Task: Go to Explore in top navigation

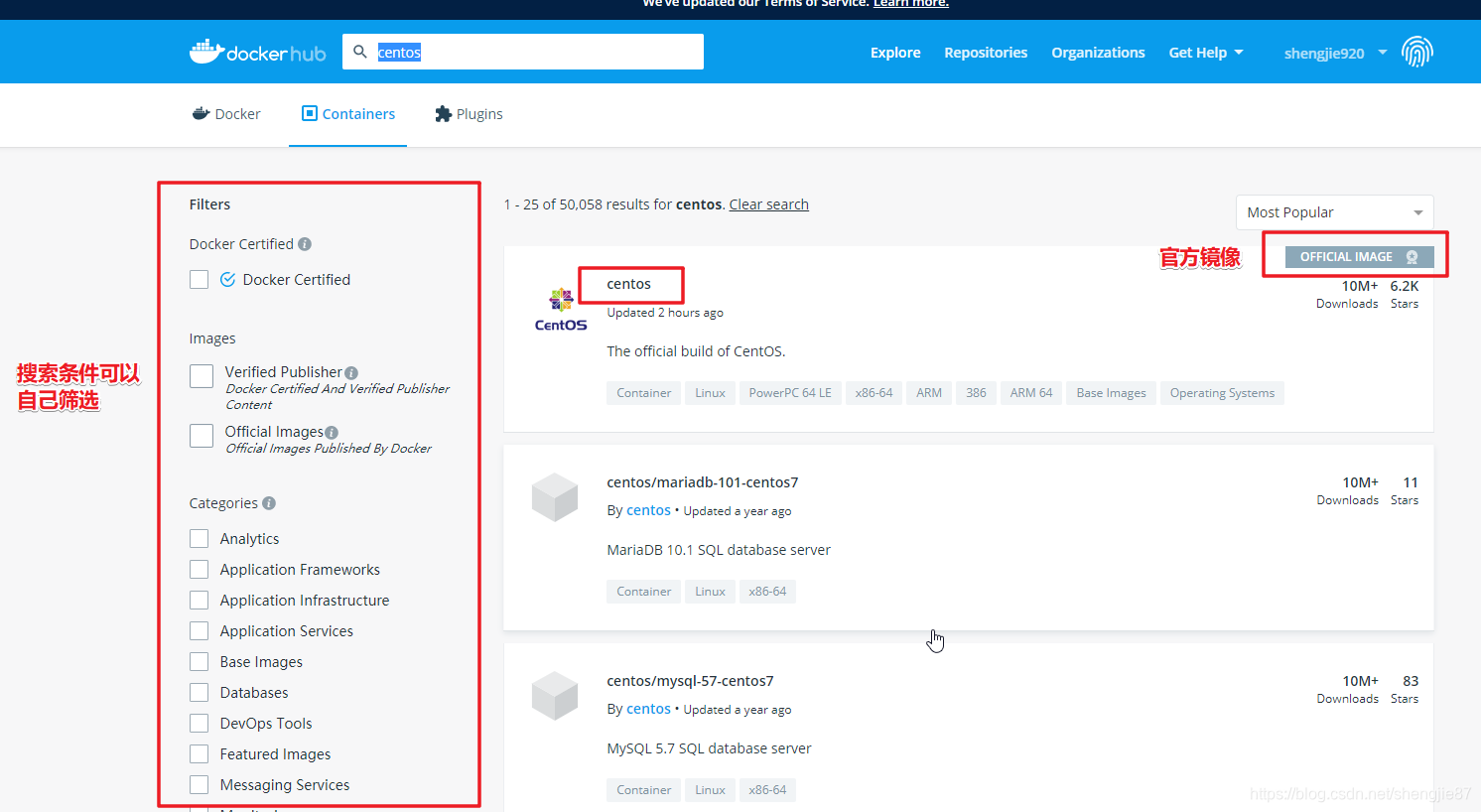Action: click(x=895, y=53)
